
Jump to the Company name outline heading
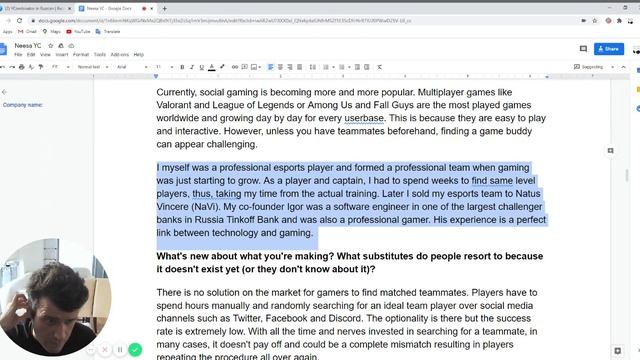23,105
